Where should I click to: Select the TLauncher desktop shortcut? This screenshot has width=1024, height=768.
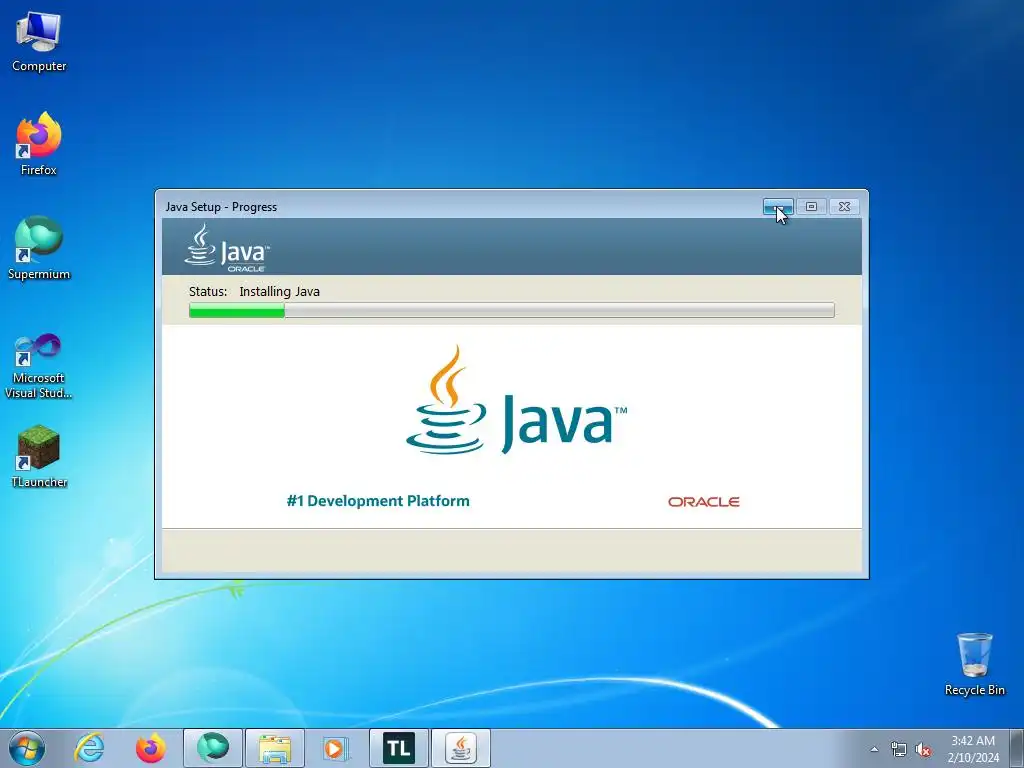pyautogui.click(x=39, y=456)
